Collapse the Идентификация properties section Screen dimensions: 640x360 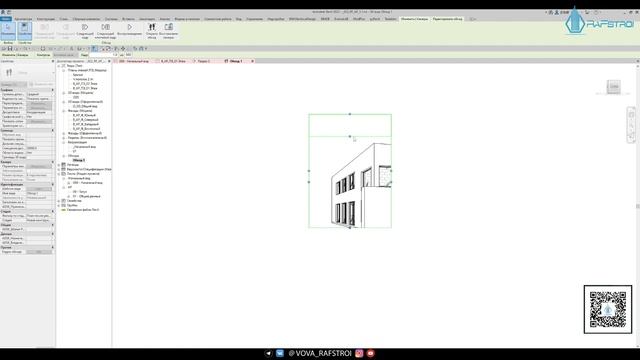point(53,184)
